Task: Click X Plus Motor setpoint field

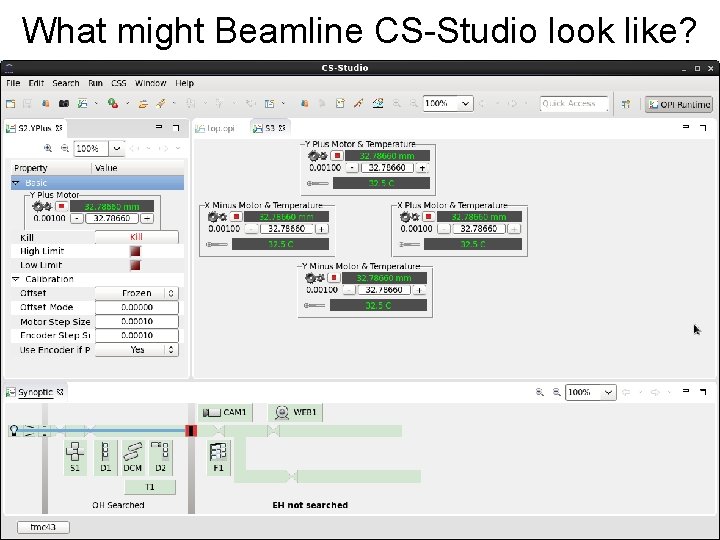Action: click(x=478, y=229)
